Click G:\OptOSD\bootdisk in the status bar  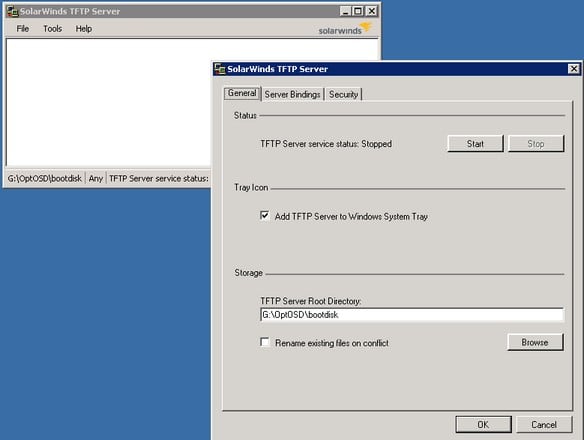coord(45,178)
